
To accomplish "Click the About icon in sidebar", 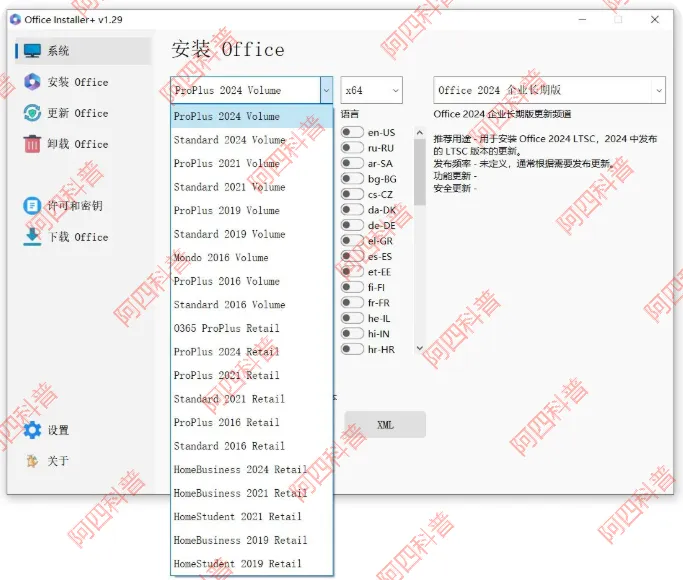I will (x=32, y=460).
